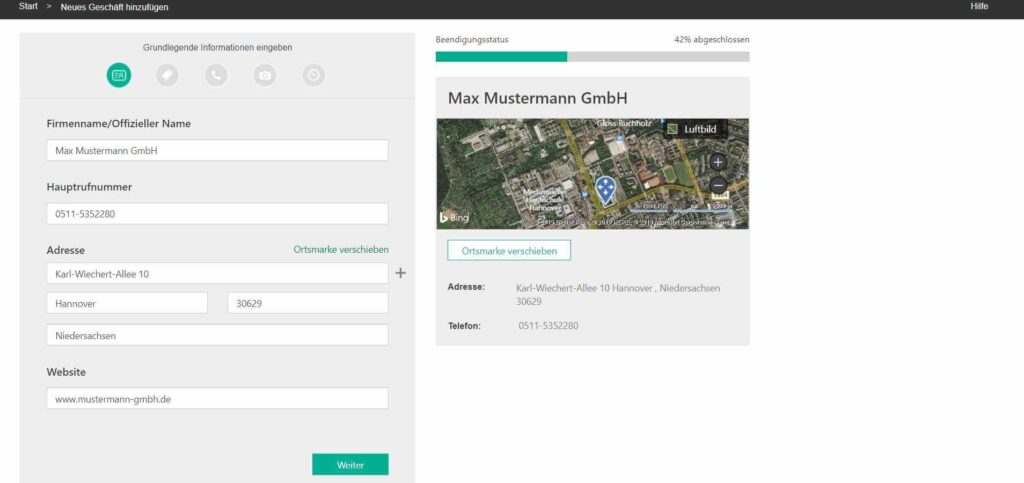This screenshot has height=483, width=1024.
Task: Click the 42% abgeschlossen text
Action: click(712, 39)
